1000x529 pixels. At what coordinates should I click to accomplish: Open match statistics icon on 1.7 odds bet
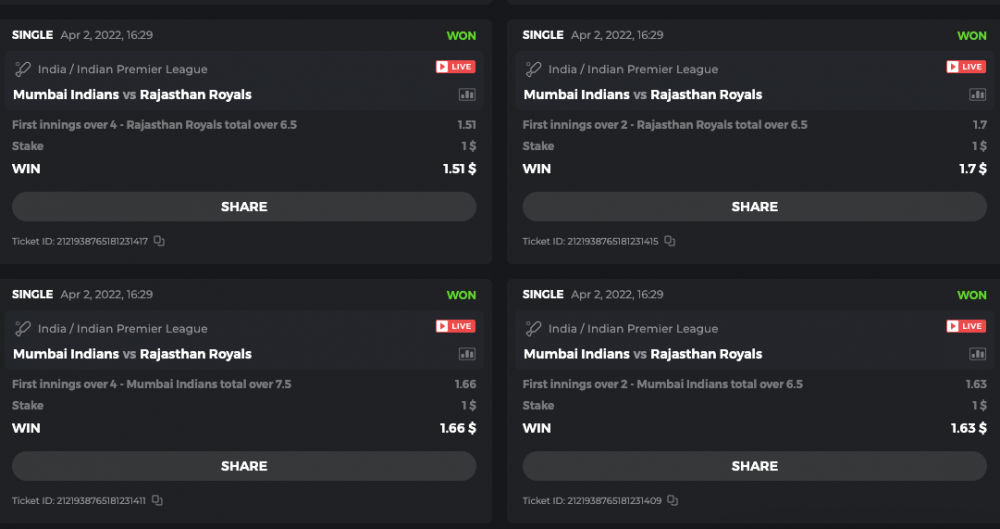click(x=977, y=95)
